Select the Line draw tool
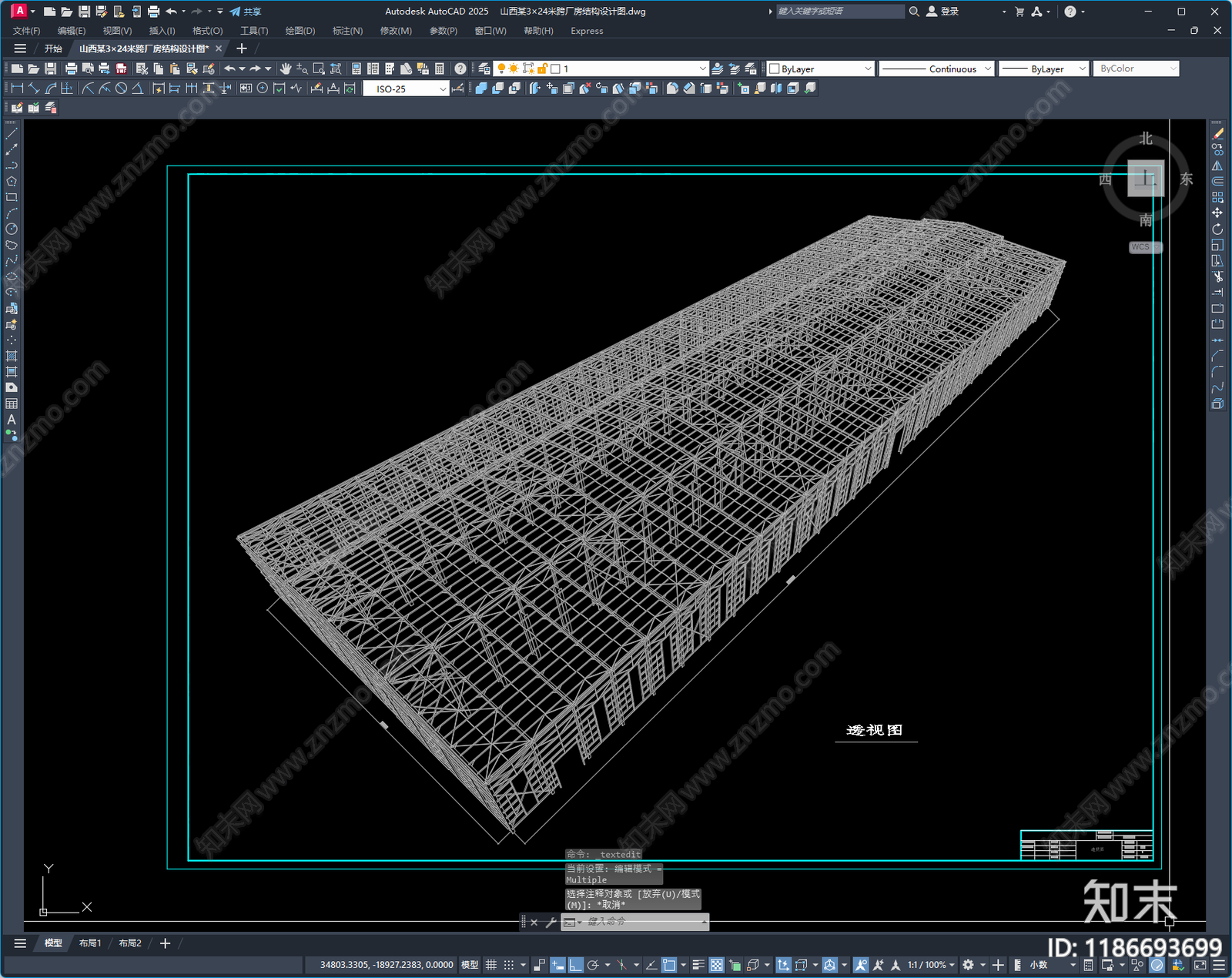This screenshot has width=1232, height=978. tap(12, 134)
